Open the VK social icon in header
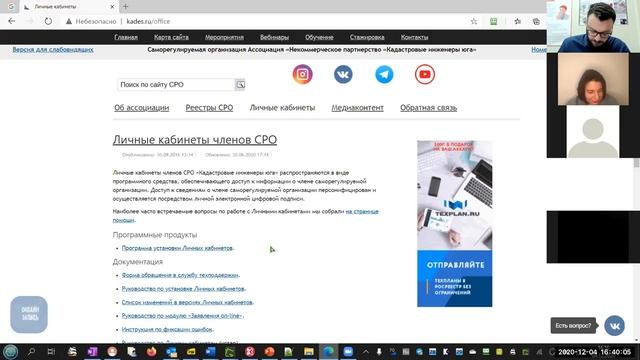The image size is (640, 360). click(x=343, y=74)
